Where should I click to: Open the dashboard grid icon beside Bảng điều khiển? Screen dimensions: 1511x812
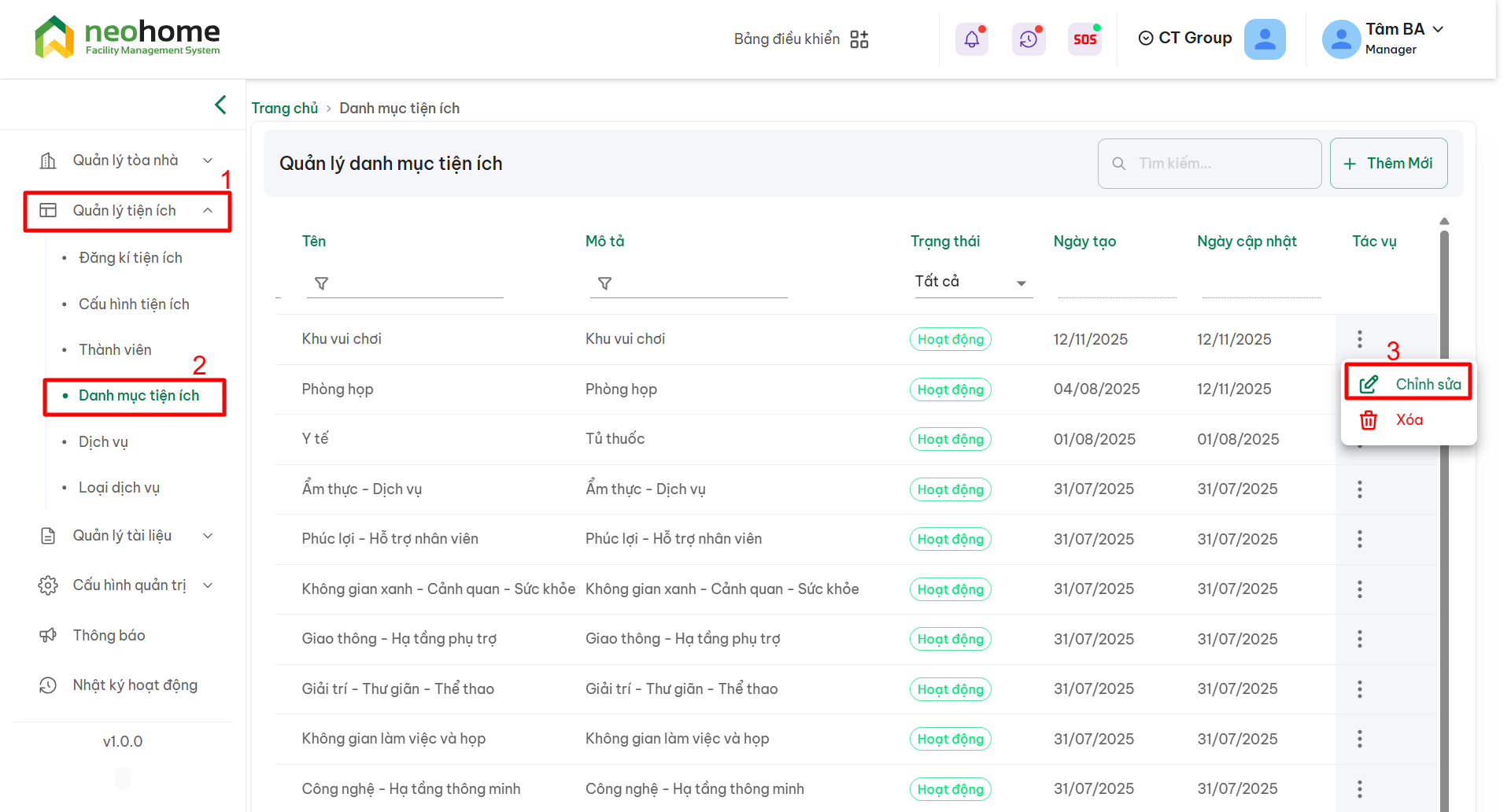tap(859, 39)
